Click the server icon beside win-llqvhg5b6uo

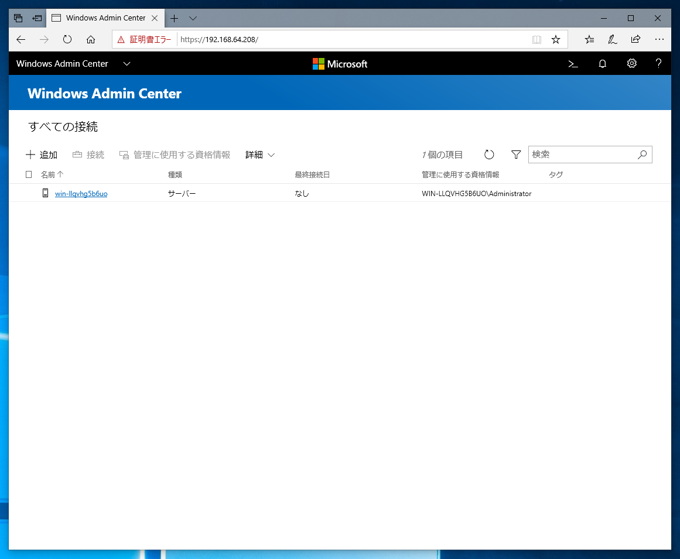pos(45,193)
